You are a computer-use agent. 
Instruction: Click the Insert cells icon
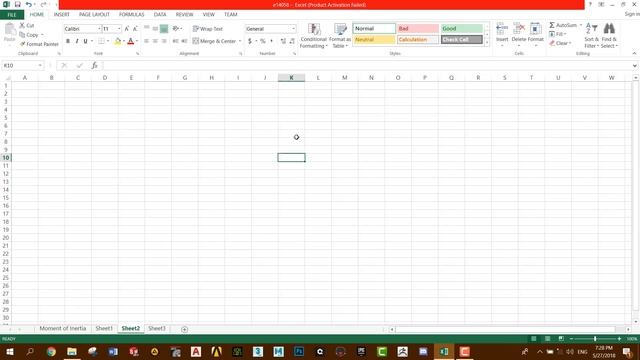click(x=502, y=29)
